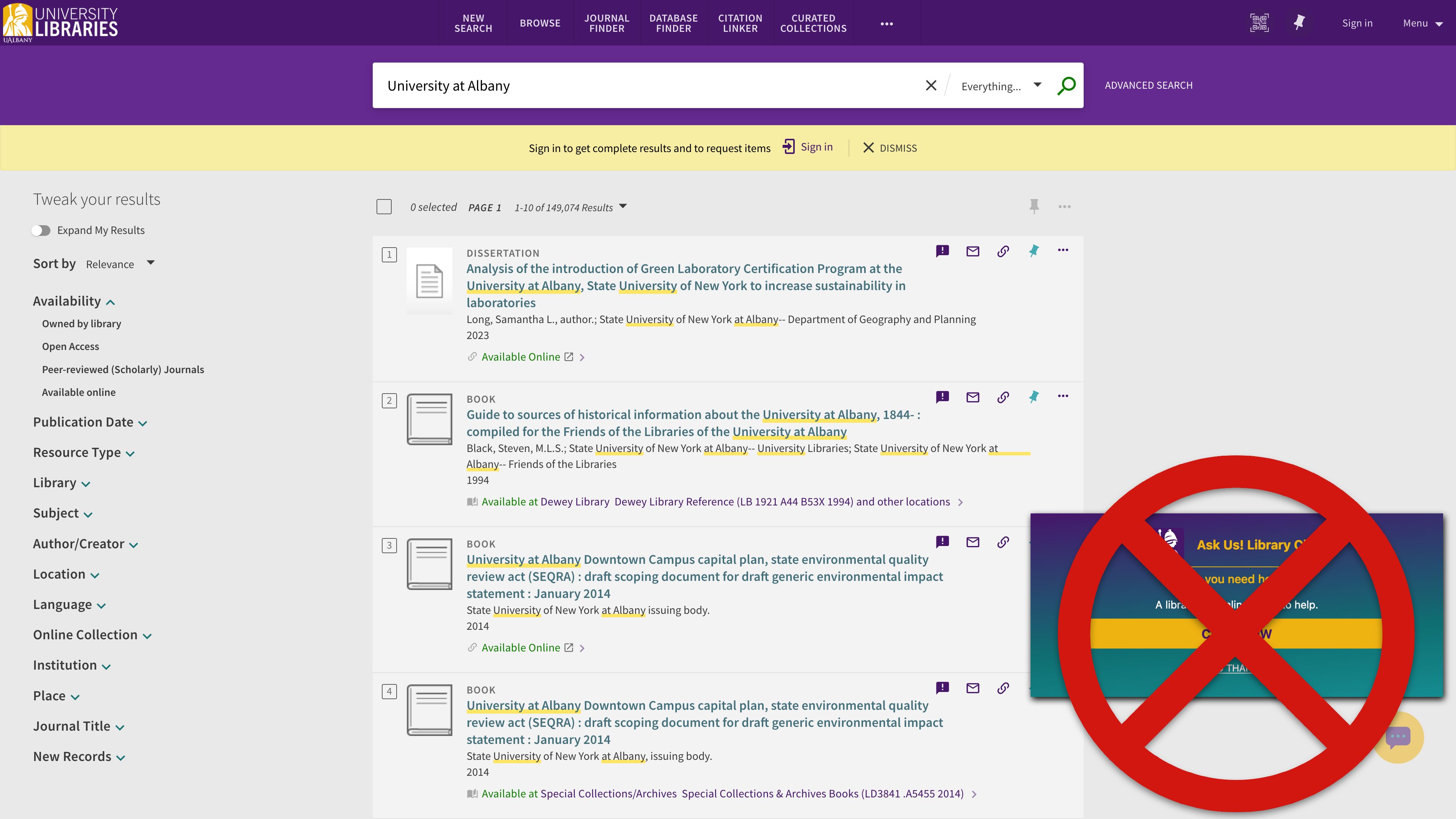Report a problem for result 4 book

[x=942, y=688]
